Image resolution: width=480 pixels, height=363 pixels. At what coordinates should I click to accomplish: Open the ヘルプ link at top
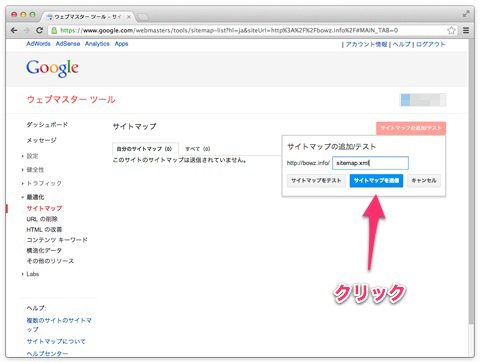tap(401, 44)
